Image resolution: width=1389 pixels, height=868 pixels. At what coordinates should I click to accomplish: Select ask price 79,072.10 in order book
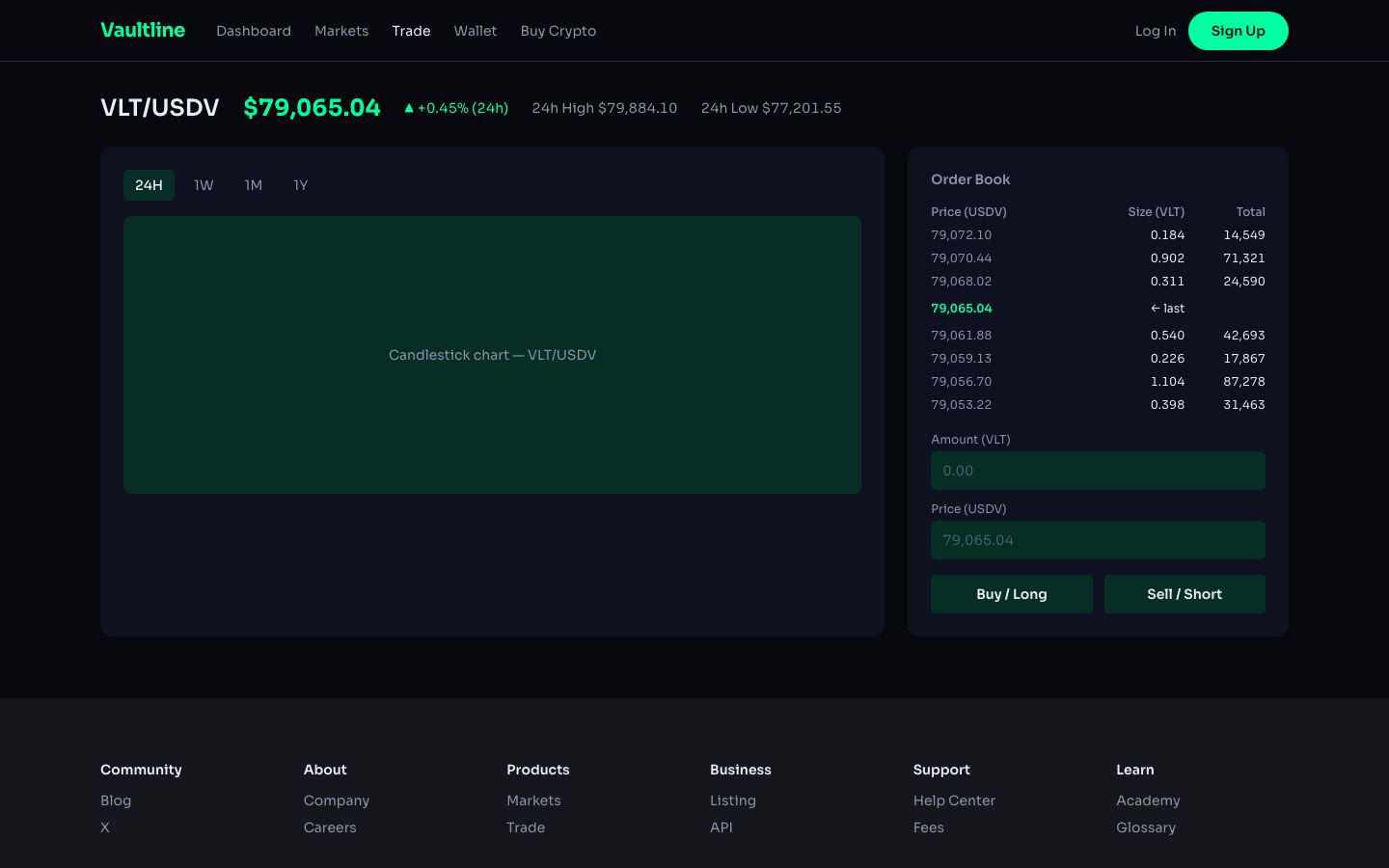(961, 235)
